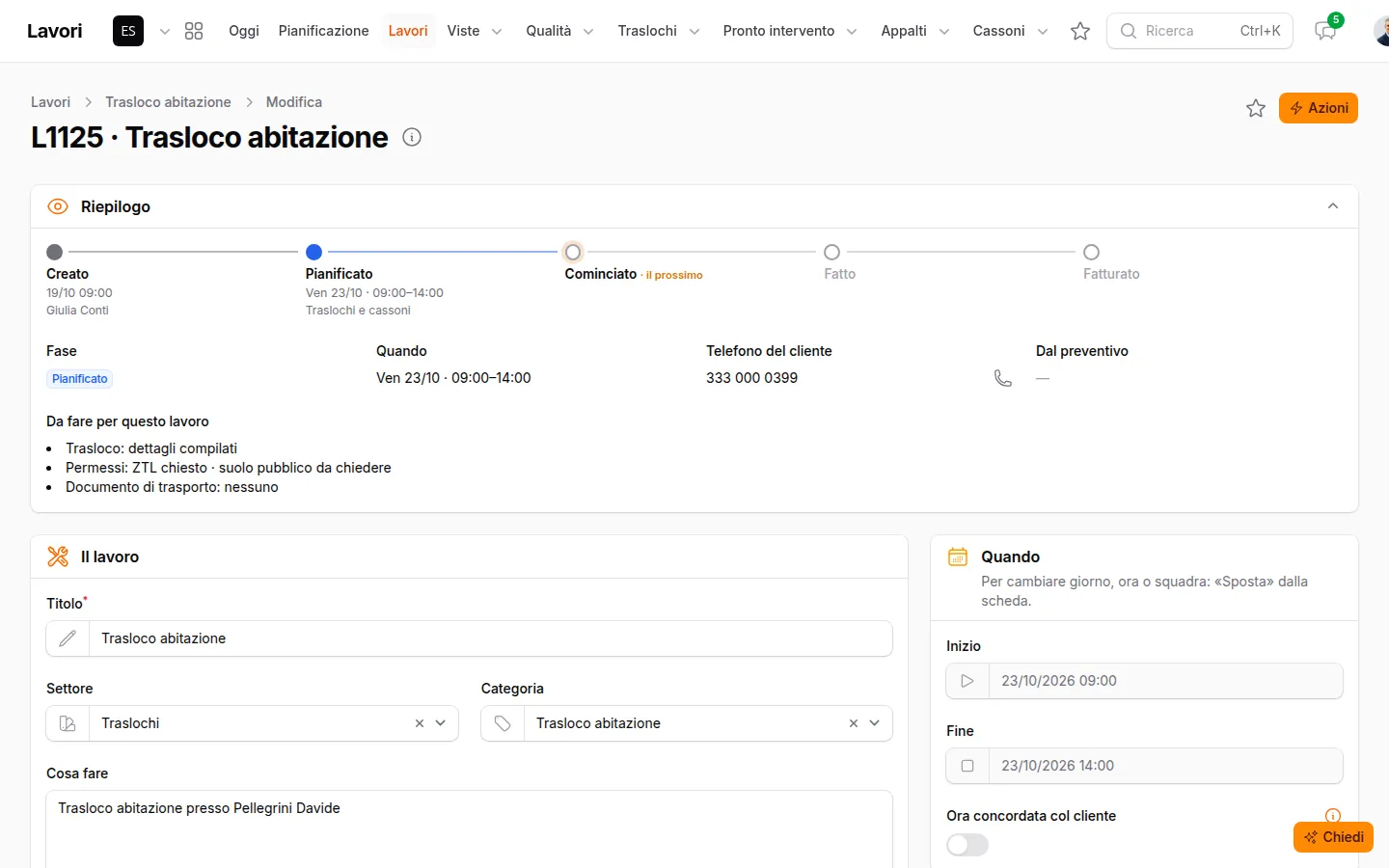Expand the Viste menu

coord(475,31)
